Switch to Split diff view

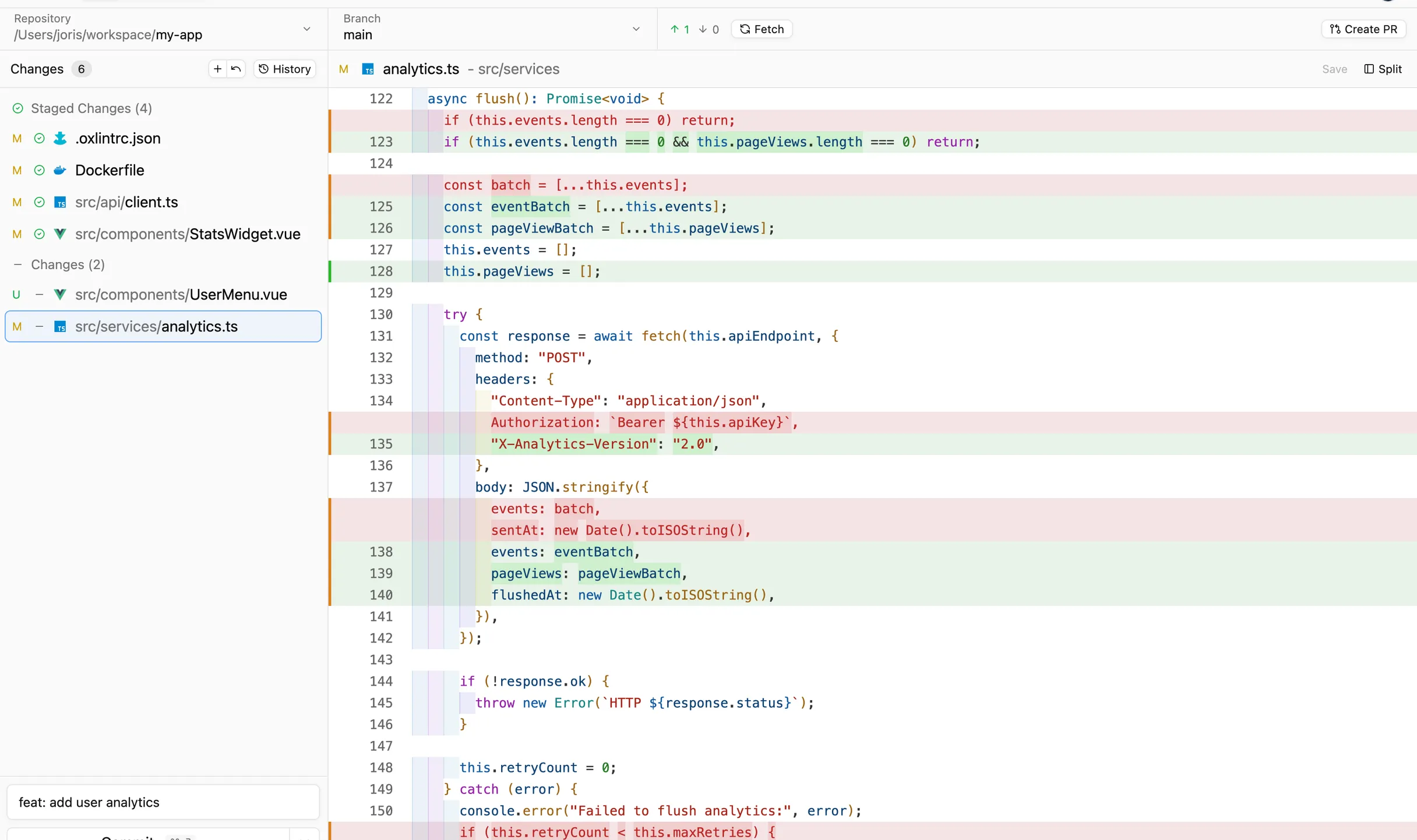[x=1383, y=69]
